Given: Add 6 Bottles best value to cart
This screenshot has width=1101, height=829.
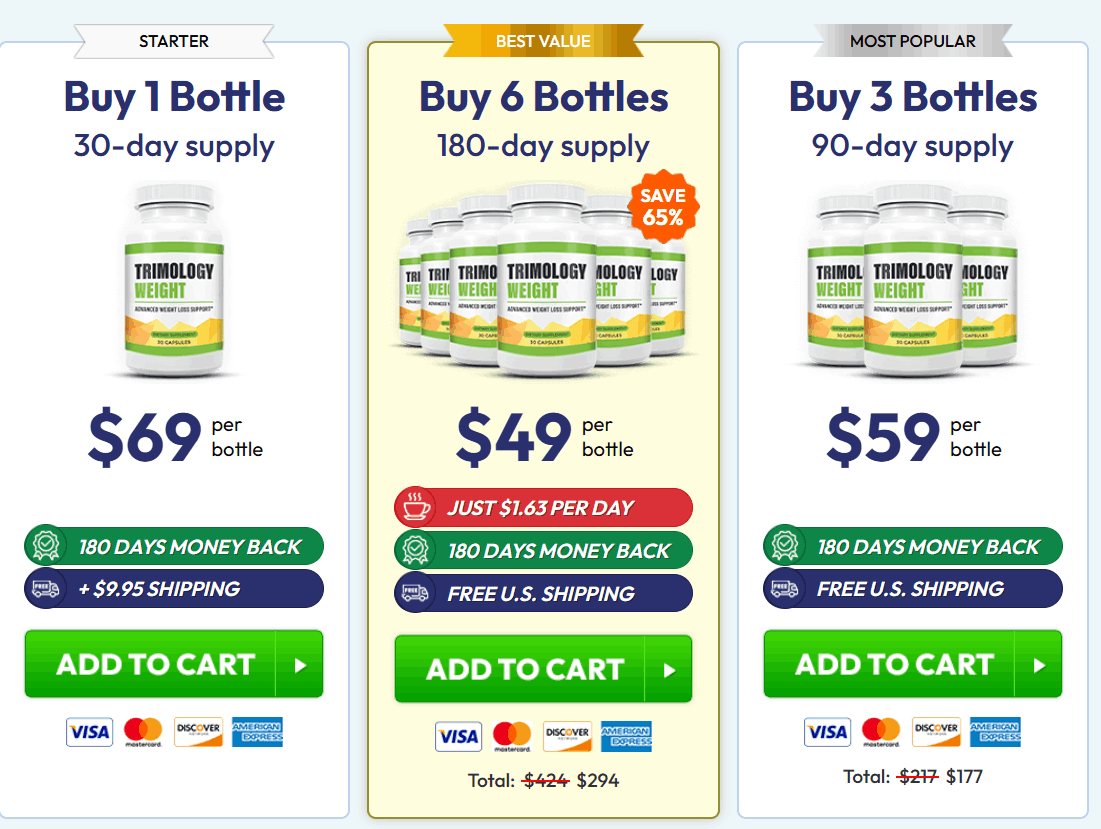Looking at the screenshot, I should [543, 669].
